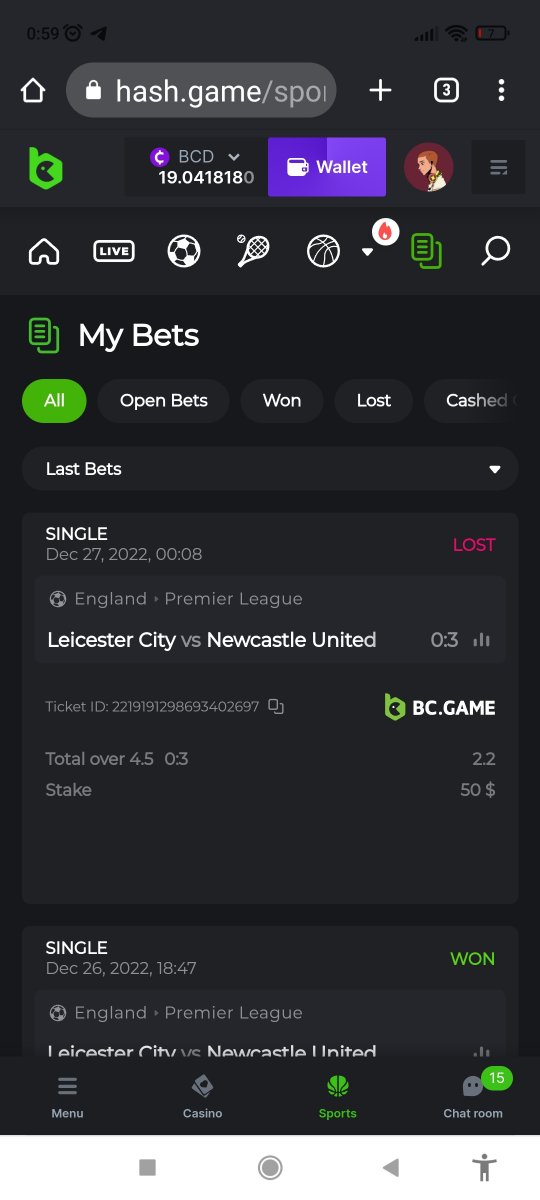540x1200 pixels.
Task: Expand the Last Bets dropdown
Action: pos(270,469)
